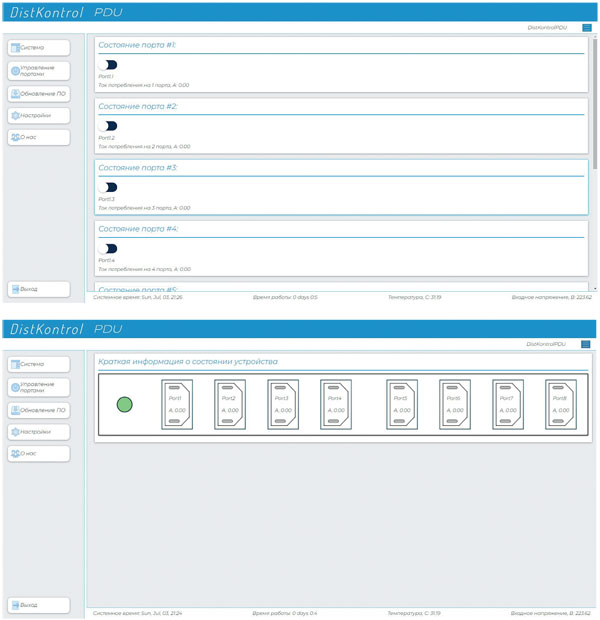Image resolution: width=600 pixels, height=620 pixels.
Task: Click input voltage reading on the device summary page
Action: tap(551, 613)
